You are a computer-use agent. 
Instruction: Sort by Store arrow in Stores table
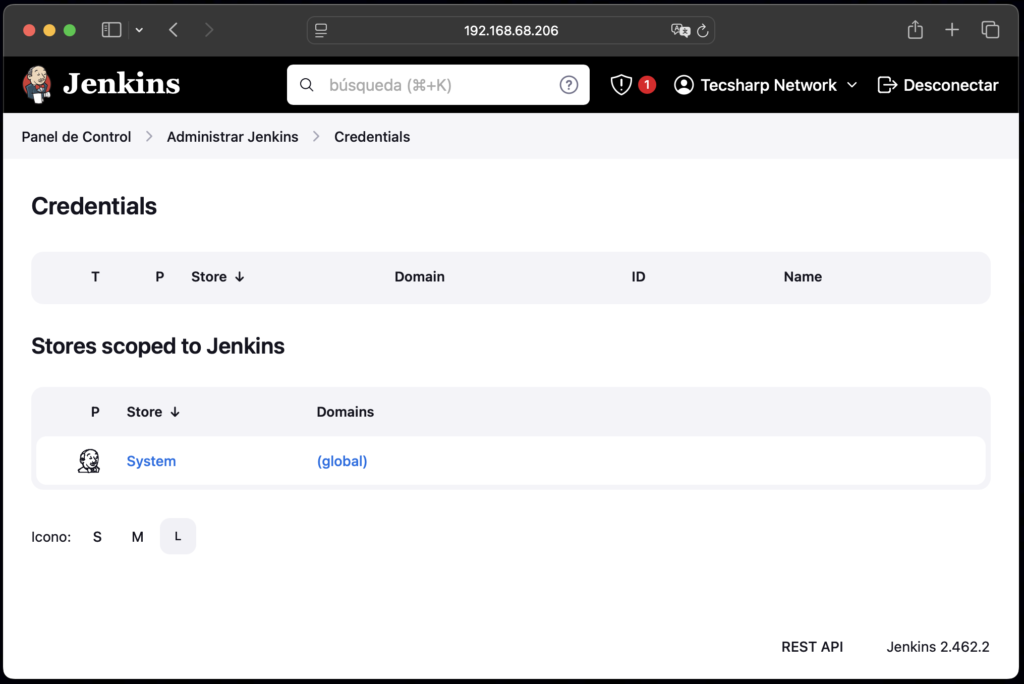(x=175, y=412)
